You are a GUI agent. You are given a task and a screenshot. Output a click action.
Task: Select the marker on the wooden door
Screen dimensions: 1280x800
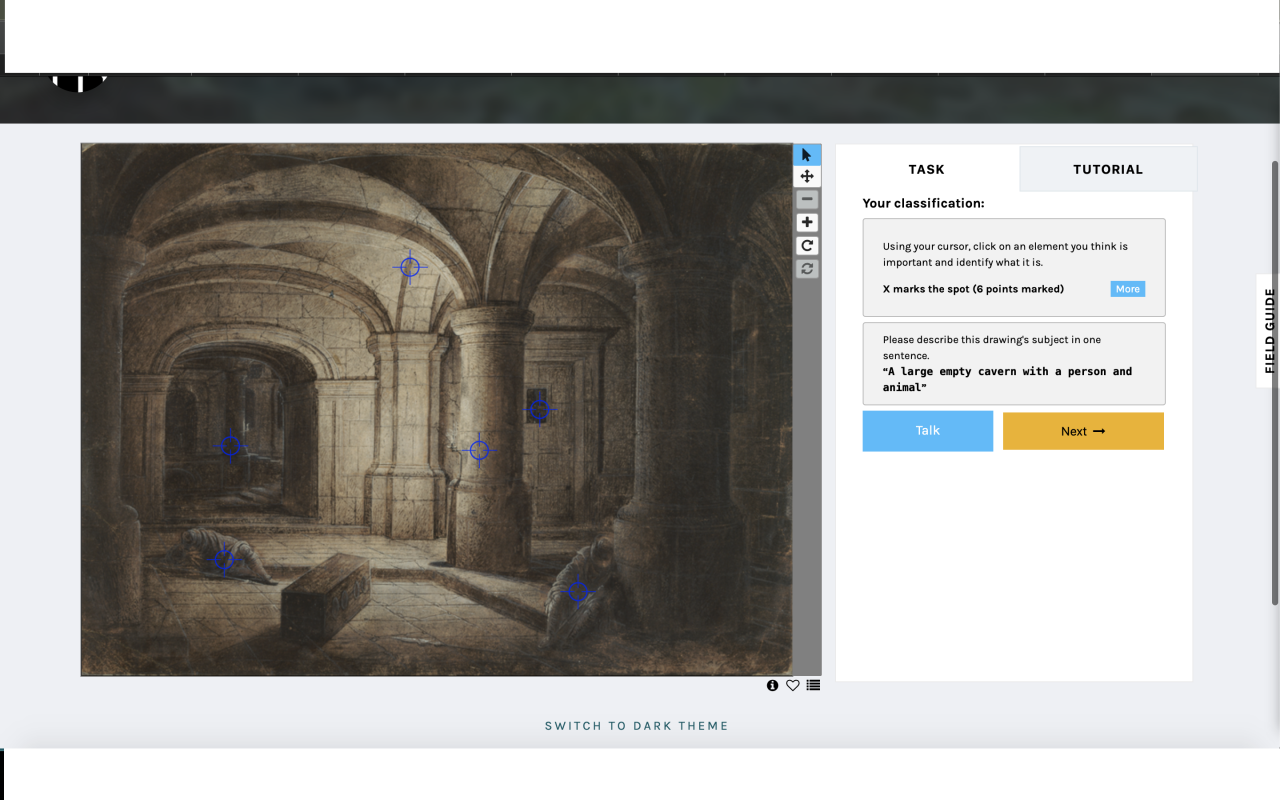[x=539, y=410]
